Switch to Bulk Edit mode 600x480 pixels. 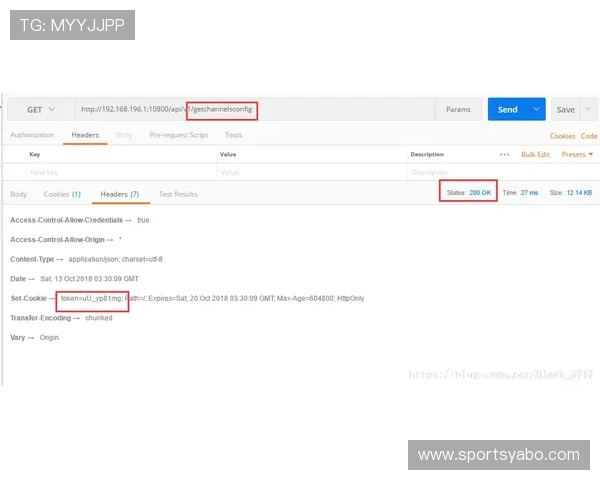tap(535, 155)
